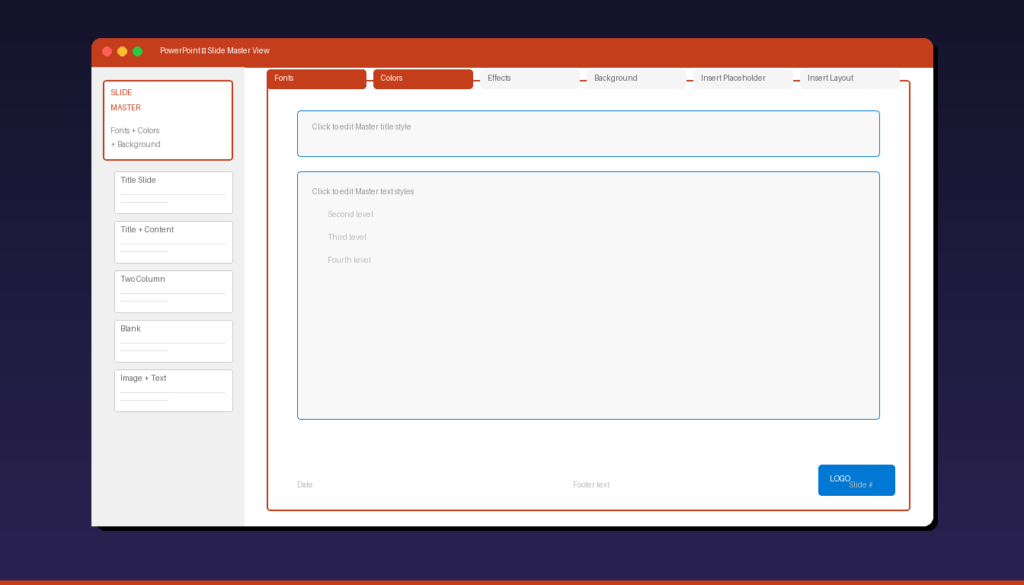Click the Footer text placeholder
Viewport: 1024px width, 585px height.
click(592, 484)
